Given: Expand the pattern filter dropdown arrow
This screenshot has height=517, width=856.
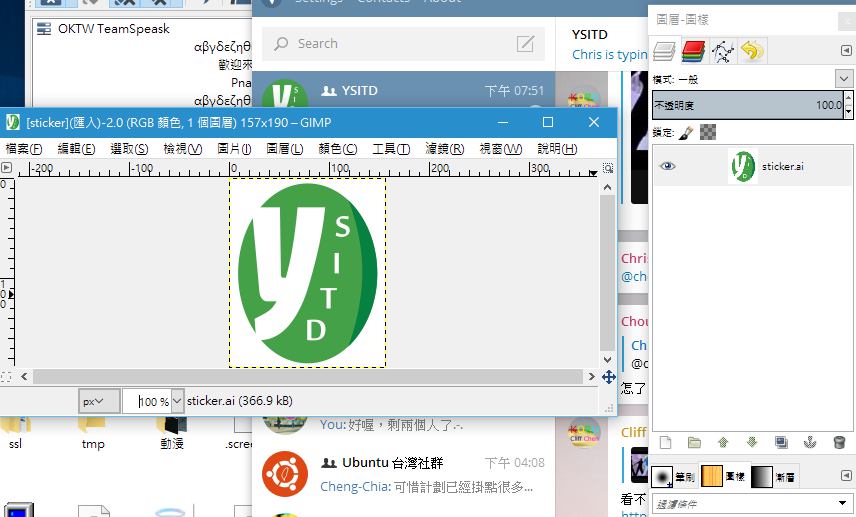Looking at the screenshot, I should coord(843,503).
